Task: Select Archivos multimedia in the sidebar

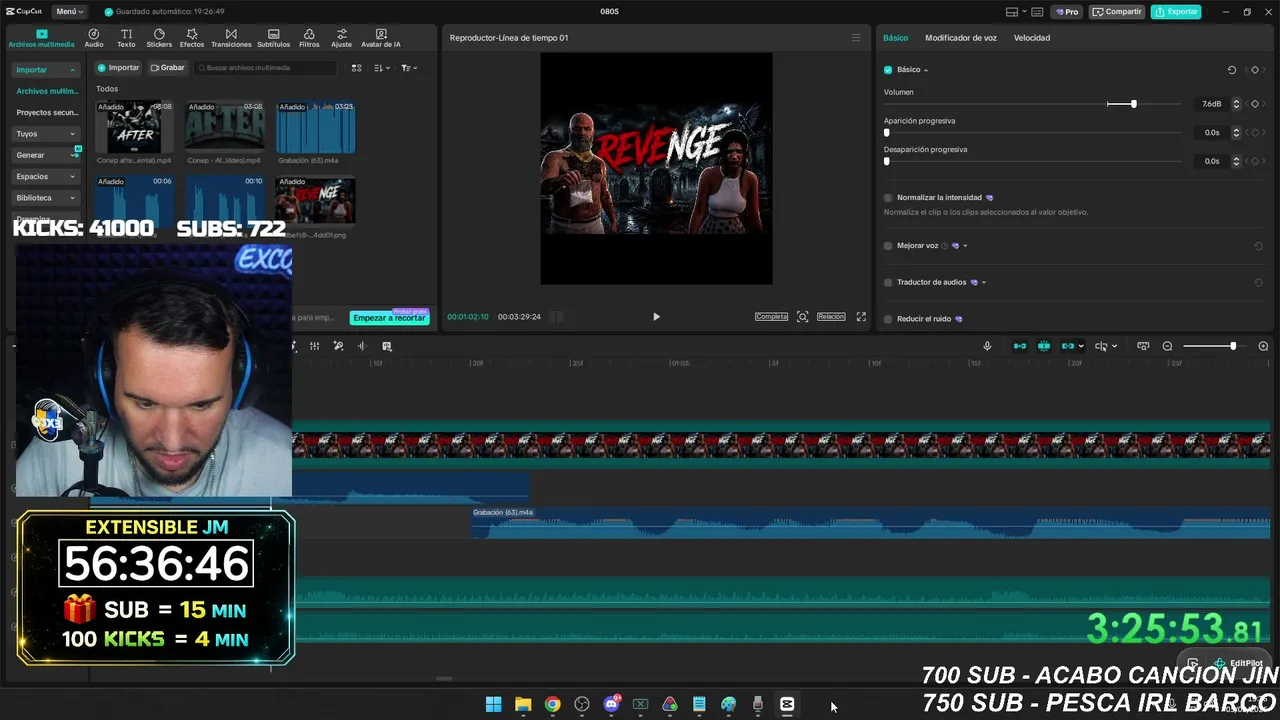Action: click(x=46, y=91)
